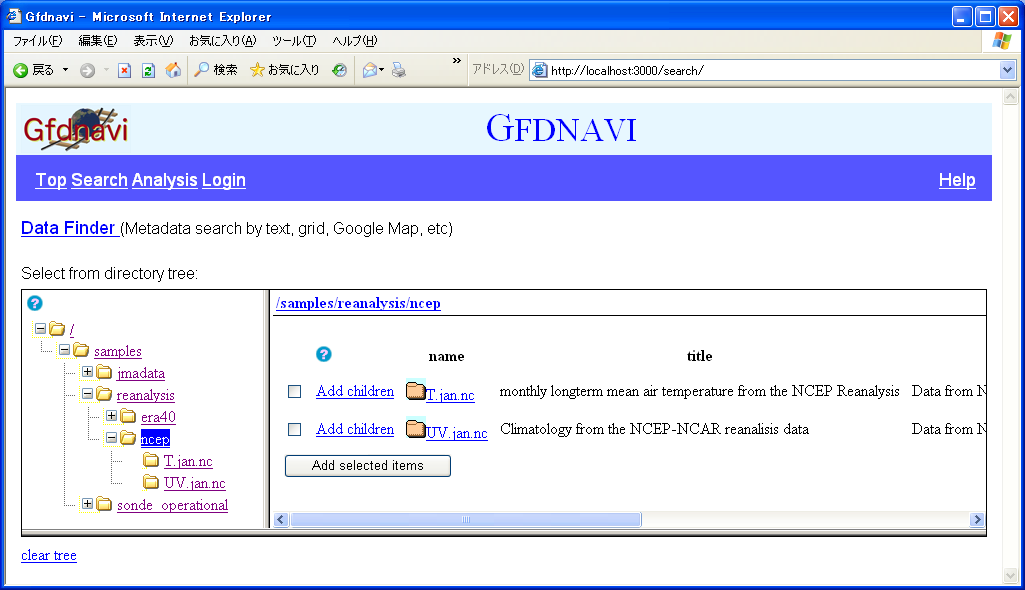Click the Print toolbar icon
The image size is (1025, 590).
(x=399, y=70)
